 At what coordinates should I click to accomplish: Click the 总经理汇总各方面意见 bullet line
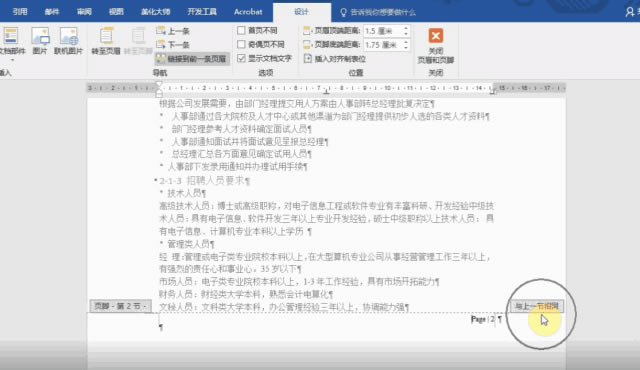241,154
